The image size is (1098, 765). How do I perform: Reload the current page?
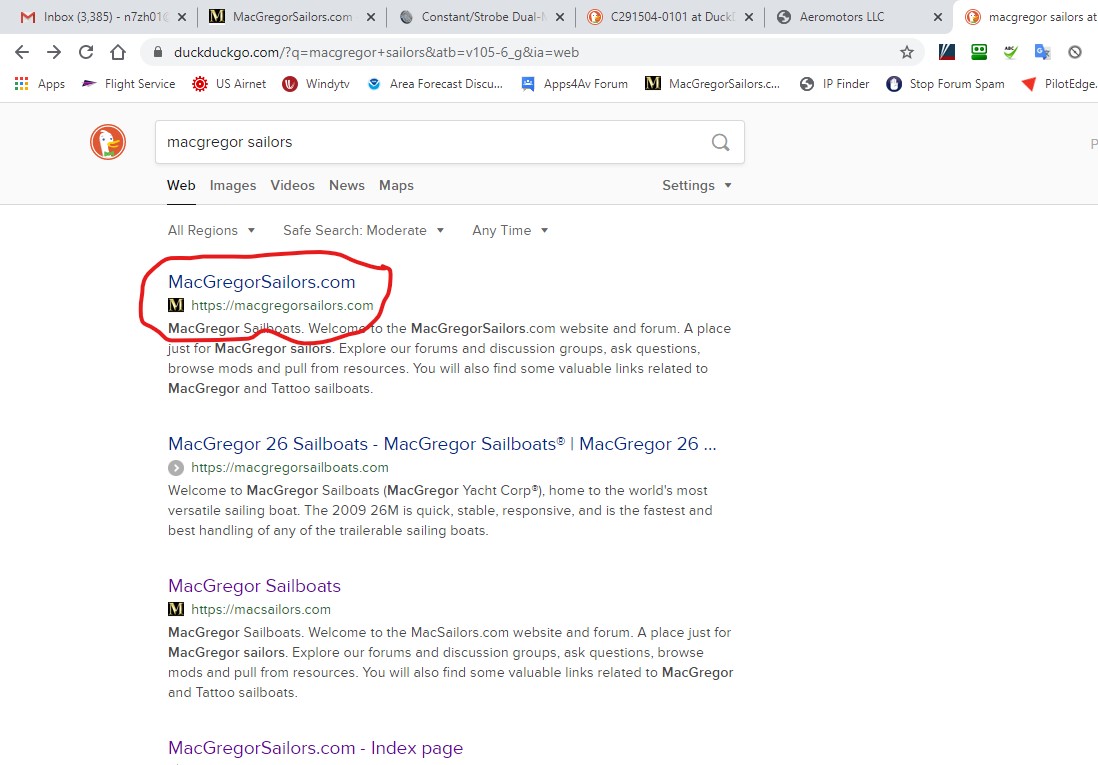86,52
